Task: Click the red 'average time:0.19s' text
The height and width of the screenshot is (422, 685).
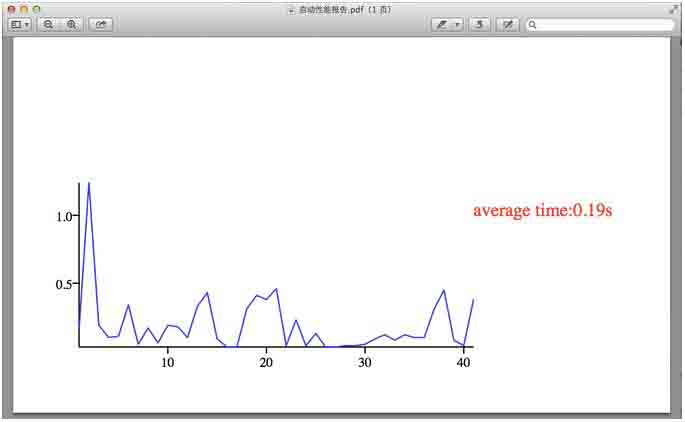Action: (x=543, y=210)
